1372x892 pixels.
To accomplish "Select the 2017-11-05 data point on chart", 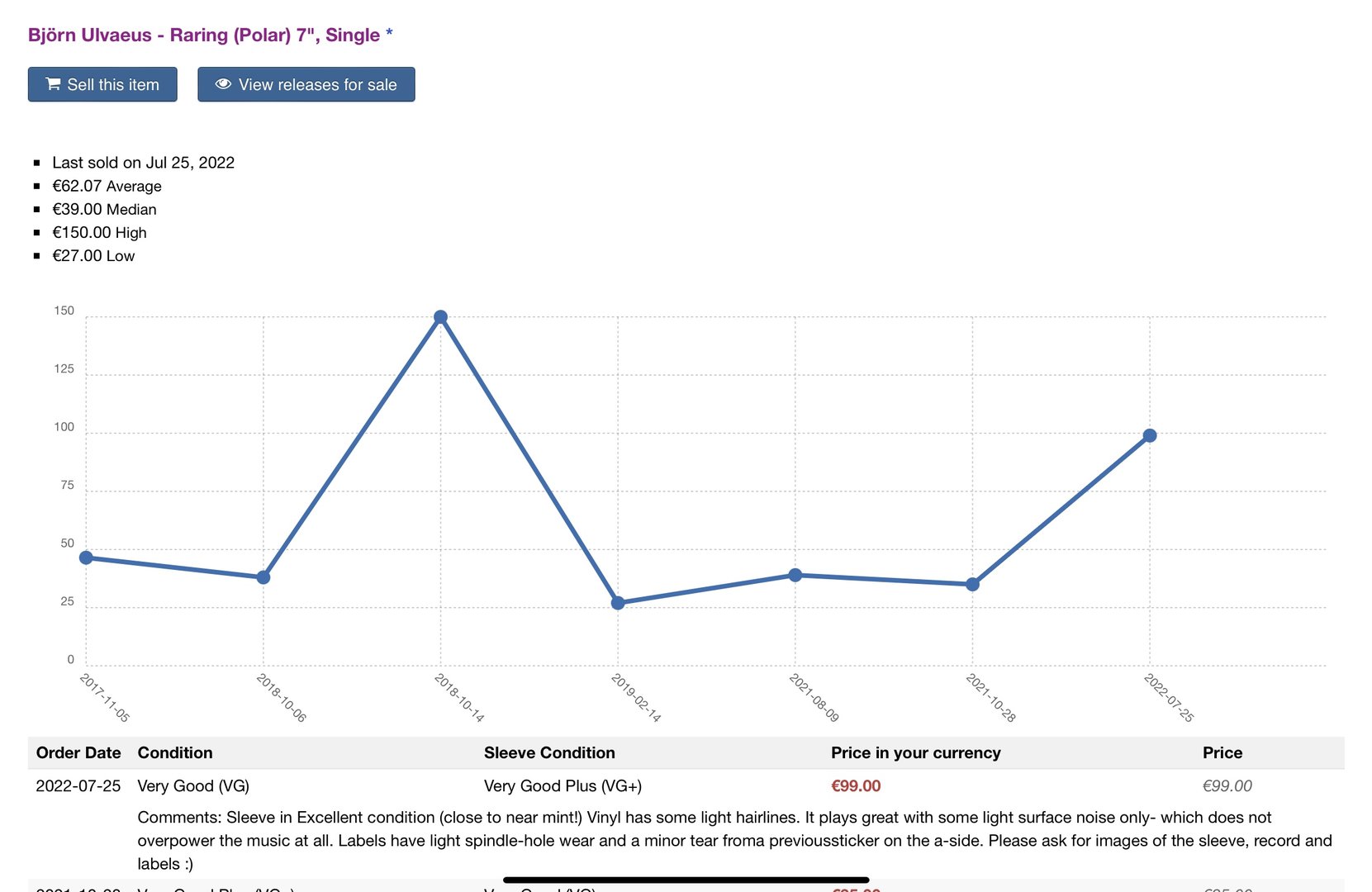I will [86, 557].
